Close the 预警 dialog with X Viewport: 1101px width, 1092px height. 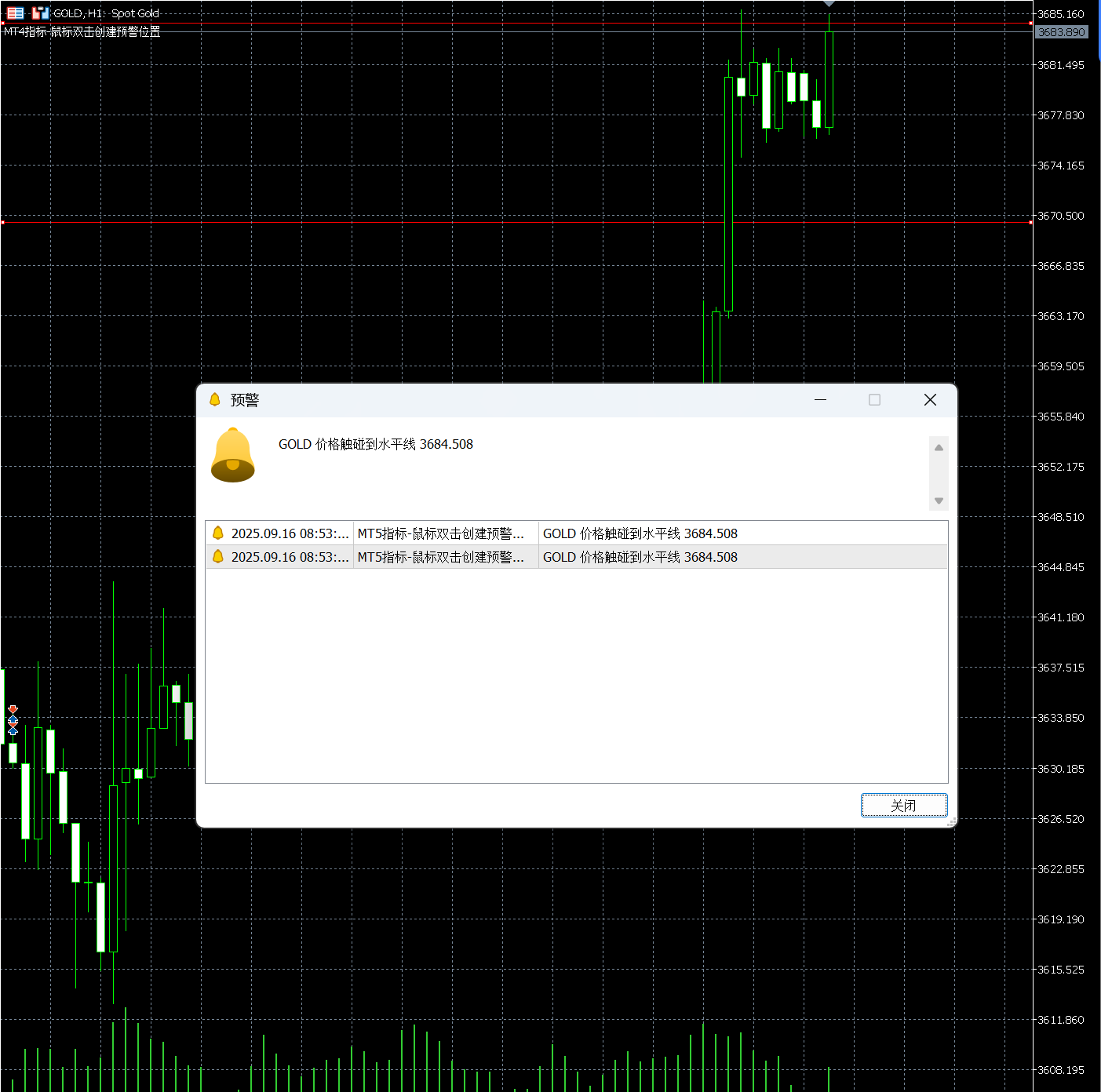930,400
